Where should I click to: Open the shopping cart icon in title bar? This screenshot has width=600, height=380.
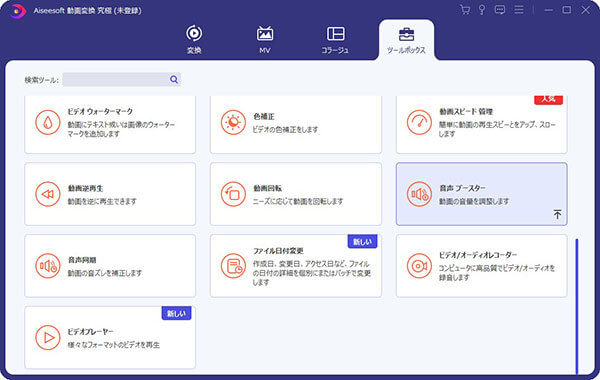click(x=465, y=10)
